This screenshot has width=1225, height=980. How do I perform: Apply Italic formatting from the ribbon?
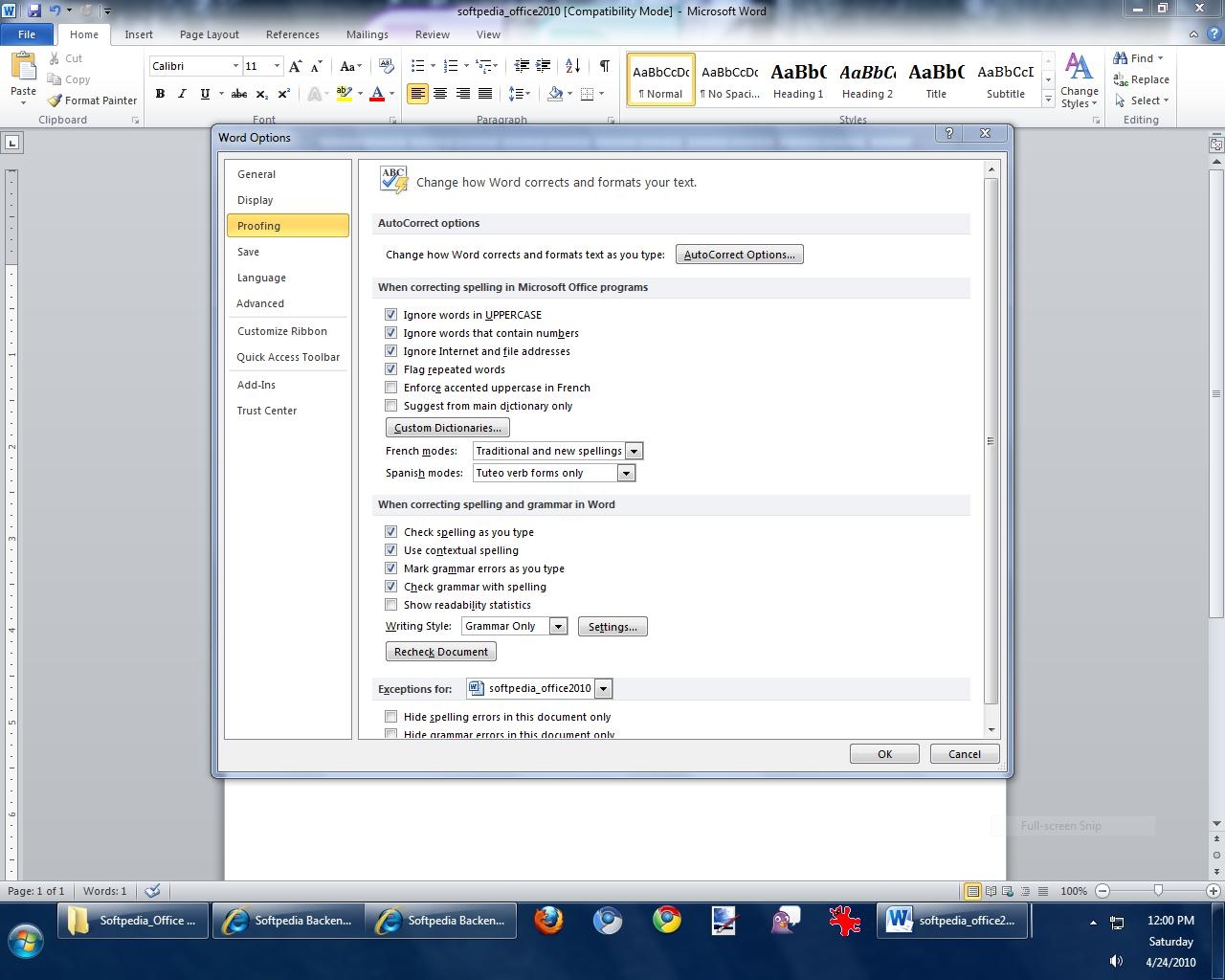182,94
